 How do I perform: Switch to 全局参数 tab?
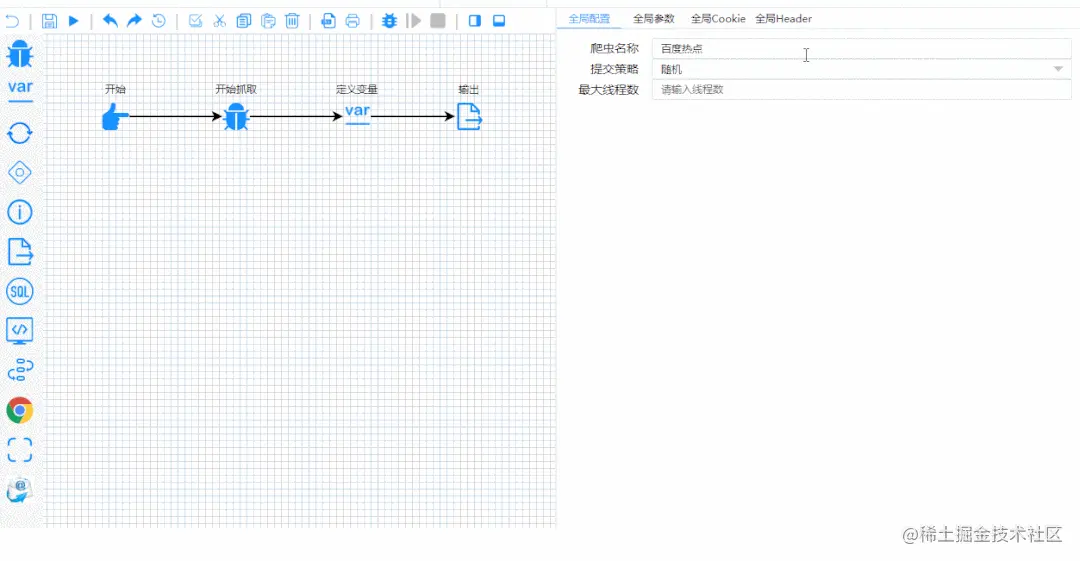pos(654,19)
